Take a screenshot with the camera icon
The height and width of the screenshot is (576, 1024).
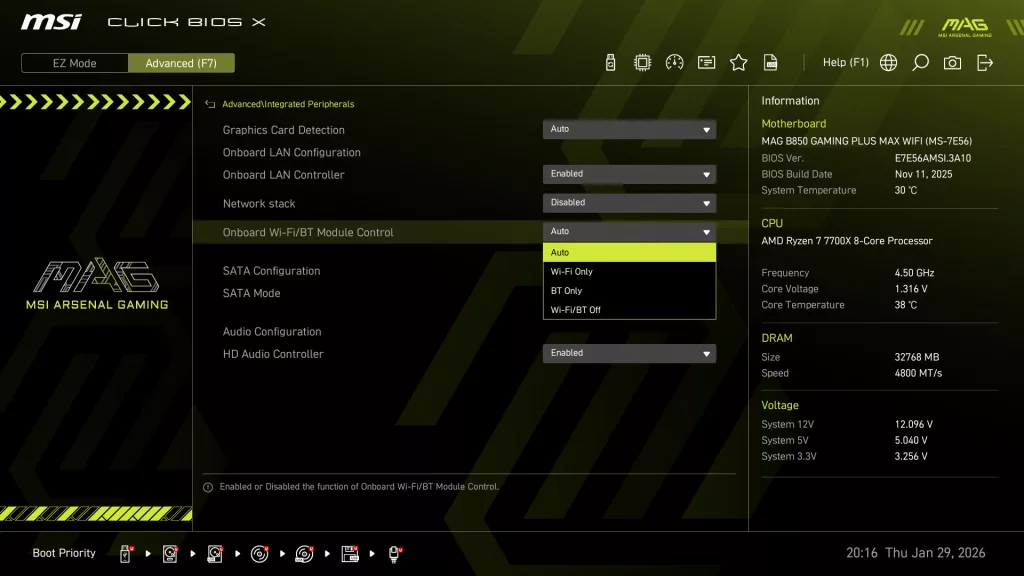pos(952,61)
